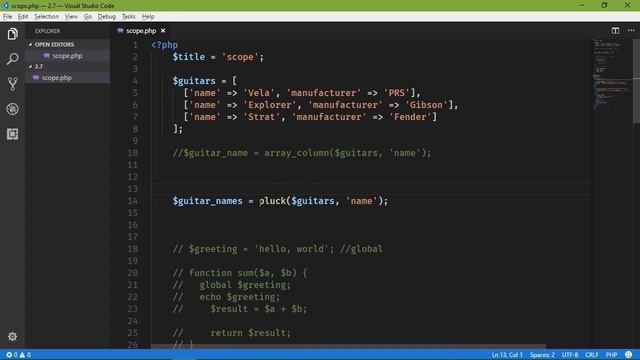Change encoding via UTF-8 indicator

(570, 355)
